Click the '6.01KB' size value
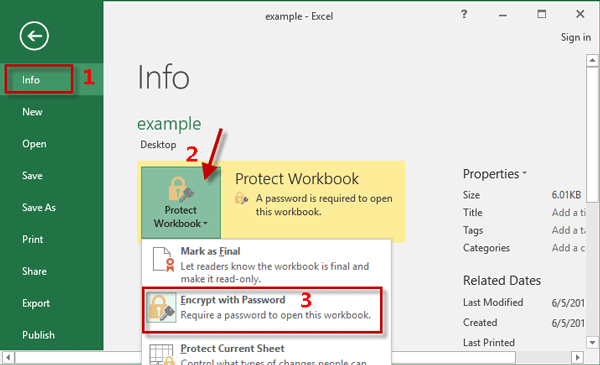Screen dimensions: 600x365 coord(566,195)
